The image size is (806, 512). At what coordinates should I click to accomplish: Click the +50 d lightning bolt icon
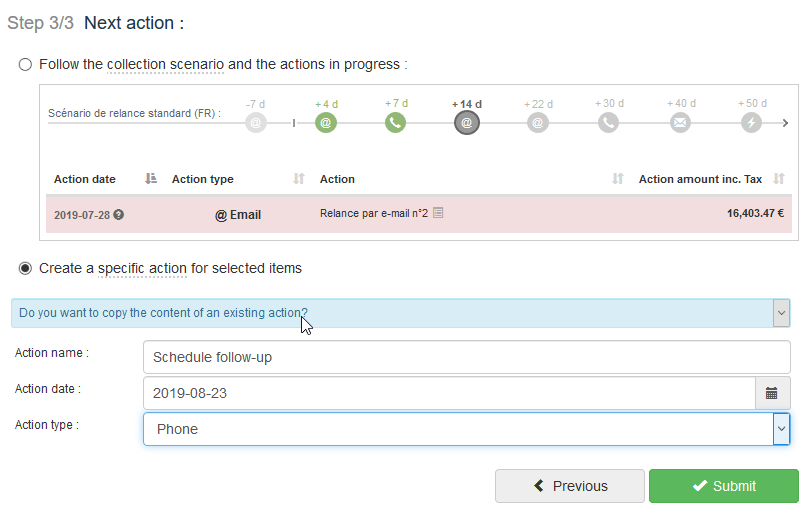(x=752, y=123)
